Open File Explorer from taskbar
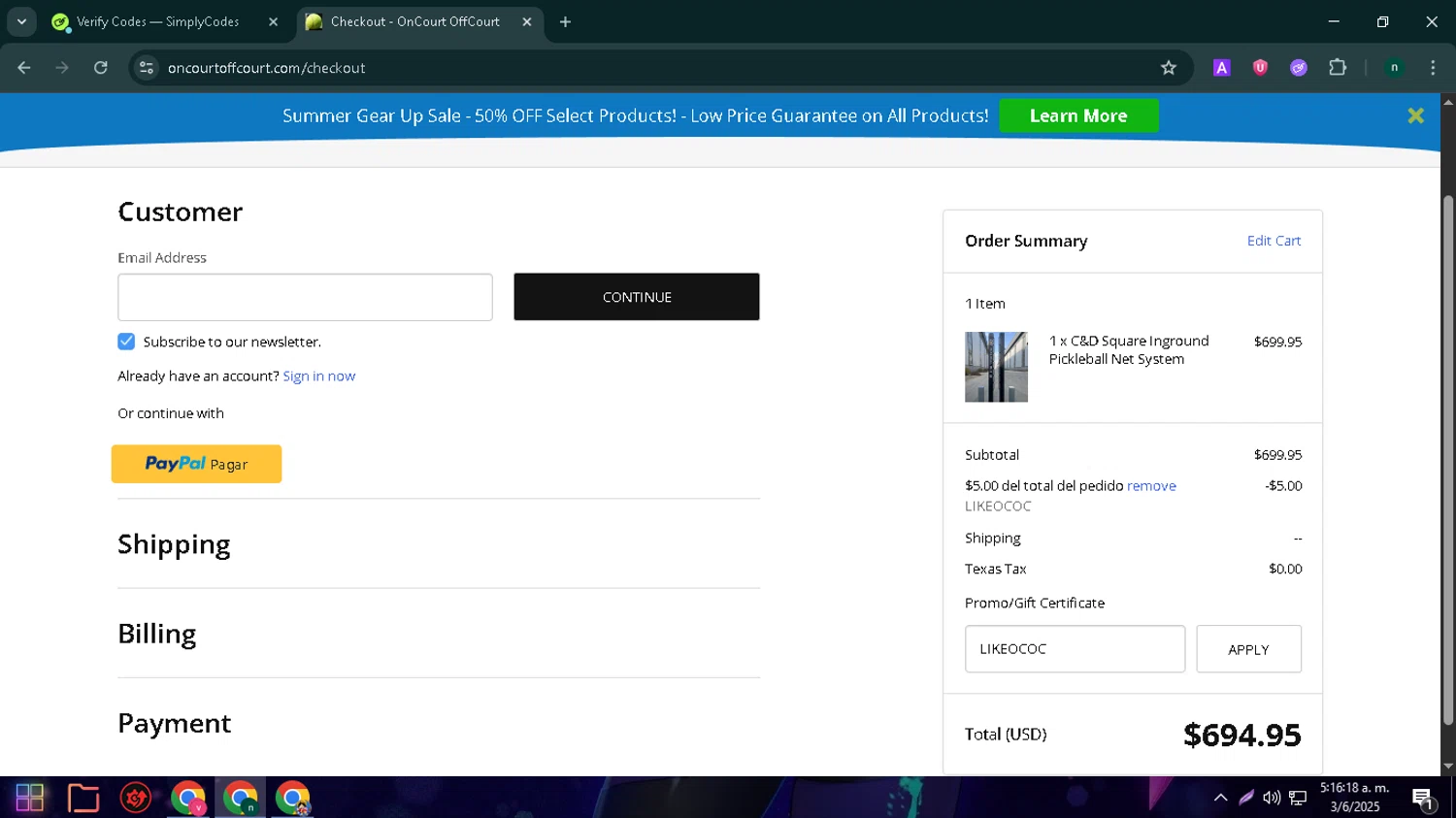Viewport: 1456px width, 818px height. click(x=83, y=798)
